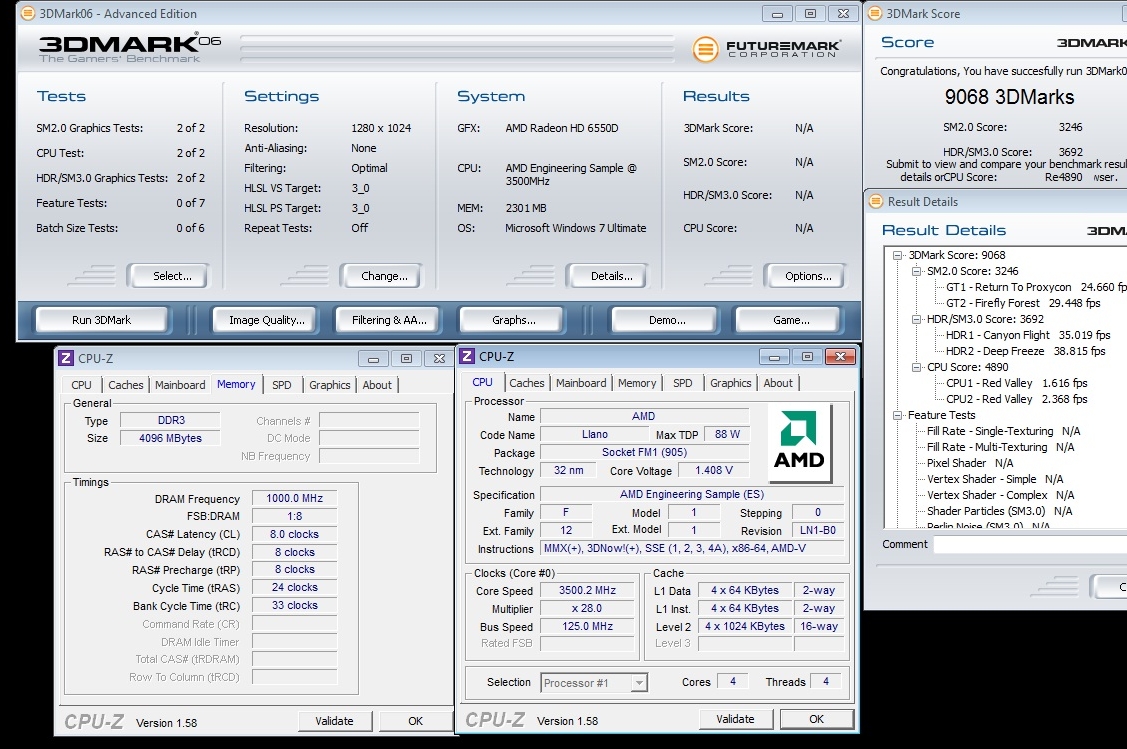Select Vertex Shader - Simple item

pos(995,479)
